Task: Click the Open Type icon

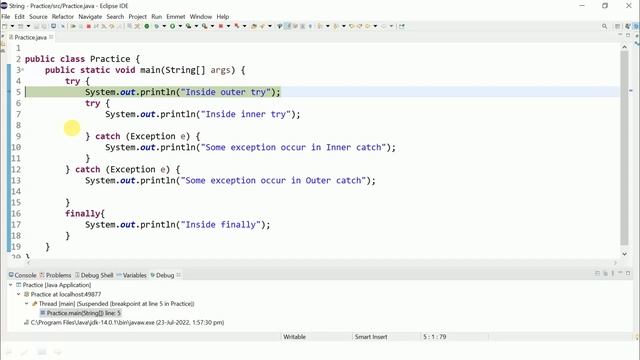Action: [x=254, y=26]
